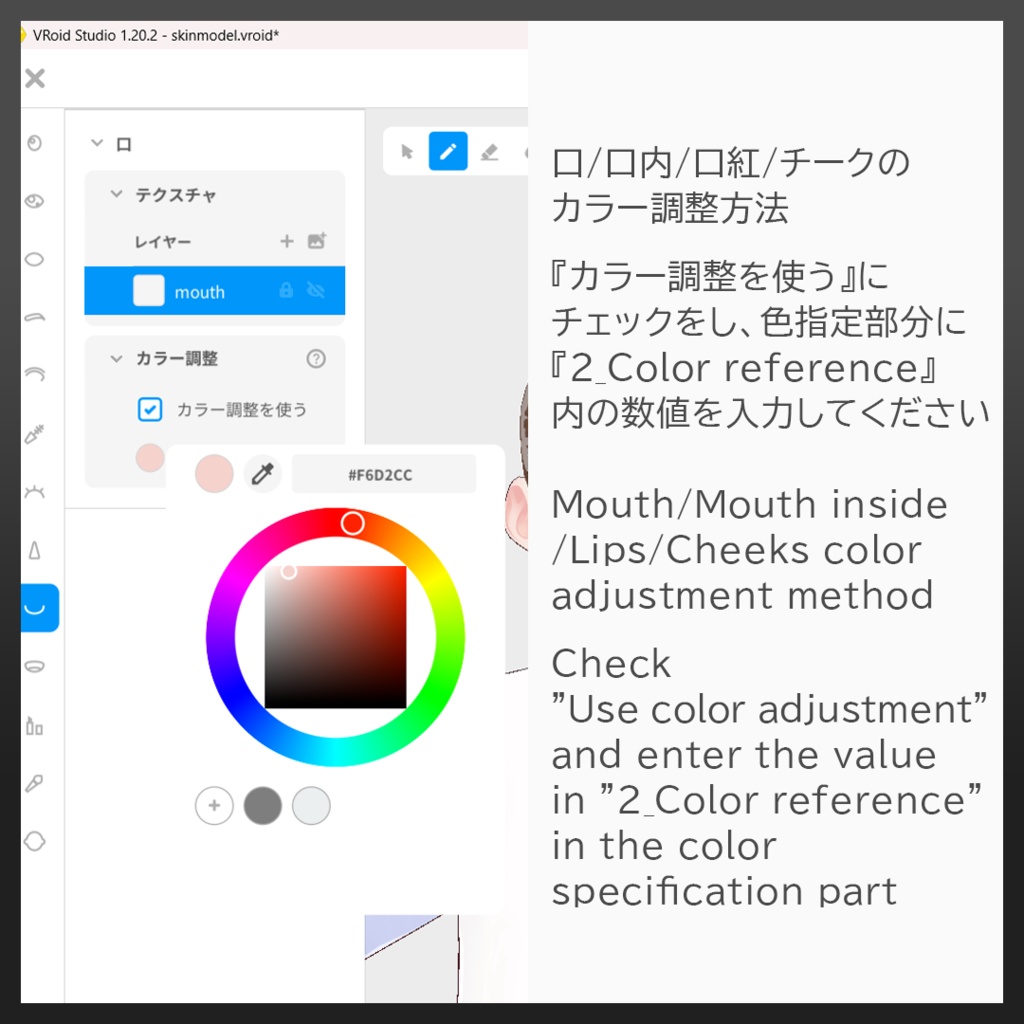Select the mouth layer row
The image size is (1024, 1024).
pos(215,291)
